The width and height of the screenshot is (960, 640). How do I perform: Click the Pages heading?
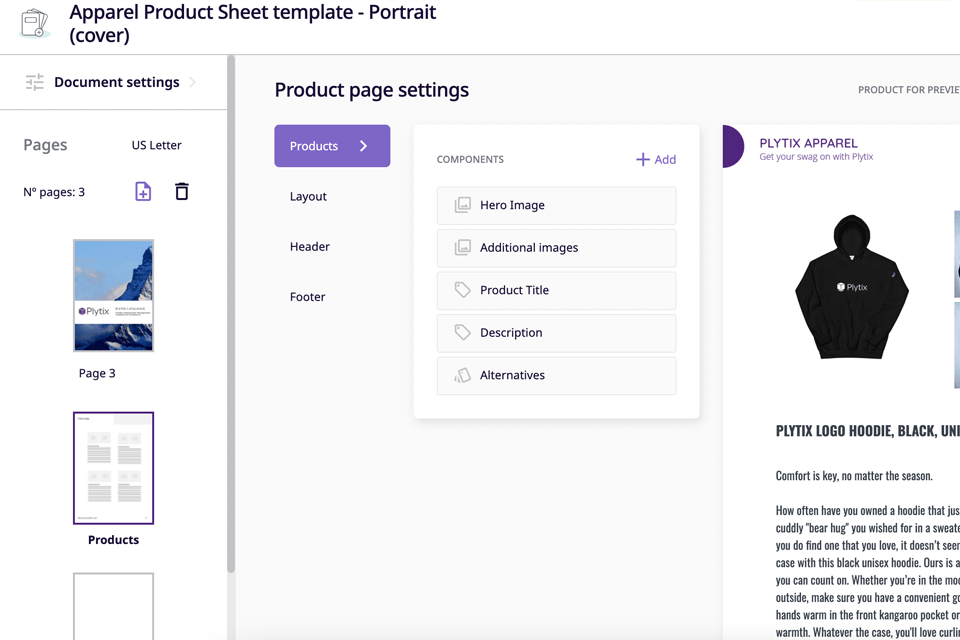45,145
